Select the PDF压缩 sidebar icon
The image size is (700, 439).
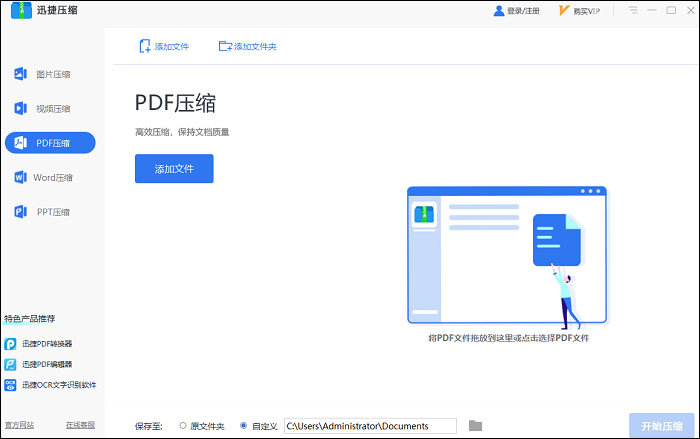click(x=21, y=142)
